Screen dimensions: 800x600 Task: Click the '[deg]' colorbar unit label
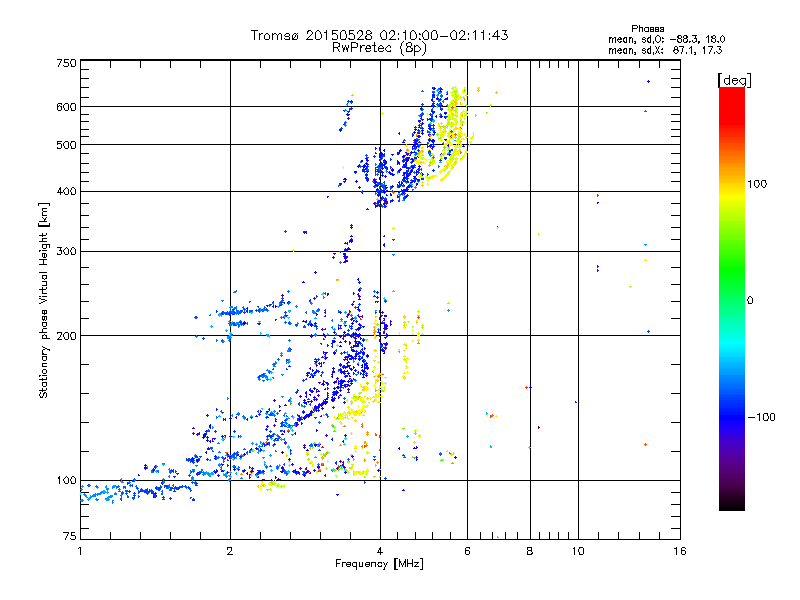coord(734,80)
